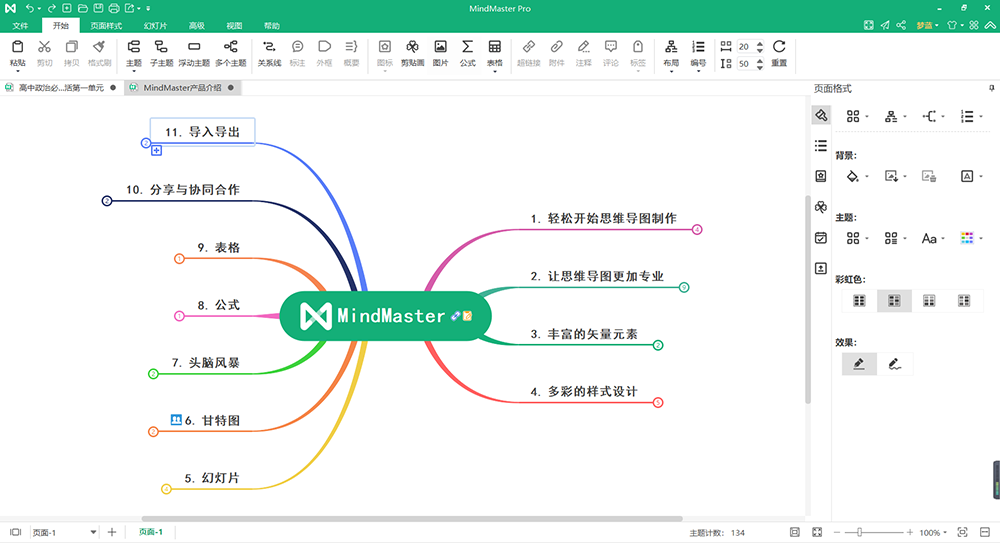This screenshot has height=543, width=1000.
Task: Open the outline list panel in sidebar
Action: (x=821, y=145)
